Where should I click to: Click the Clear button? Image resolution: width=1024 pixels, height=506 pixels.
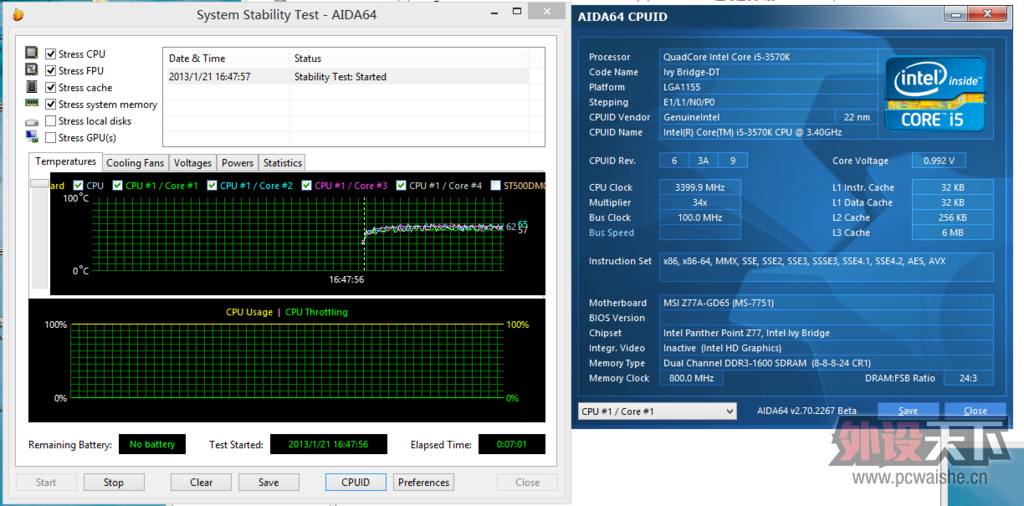click(201, 482)
